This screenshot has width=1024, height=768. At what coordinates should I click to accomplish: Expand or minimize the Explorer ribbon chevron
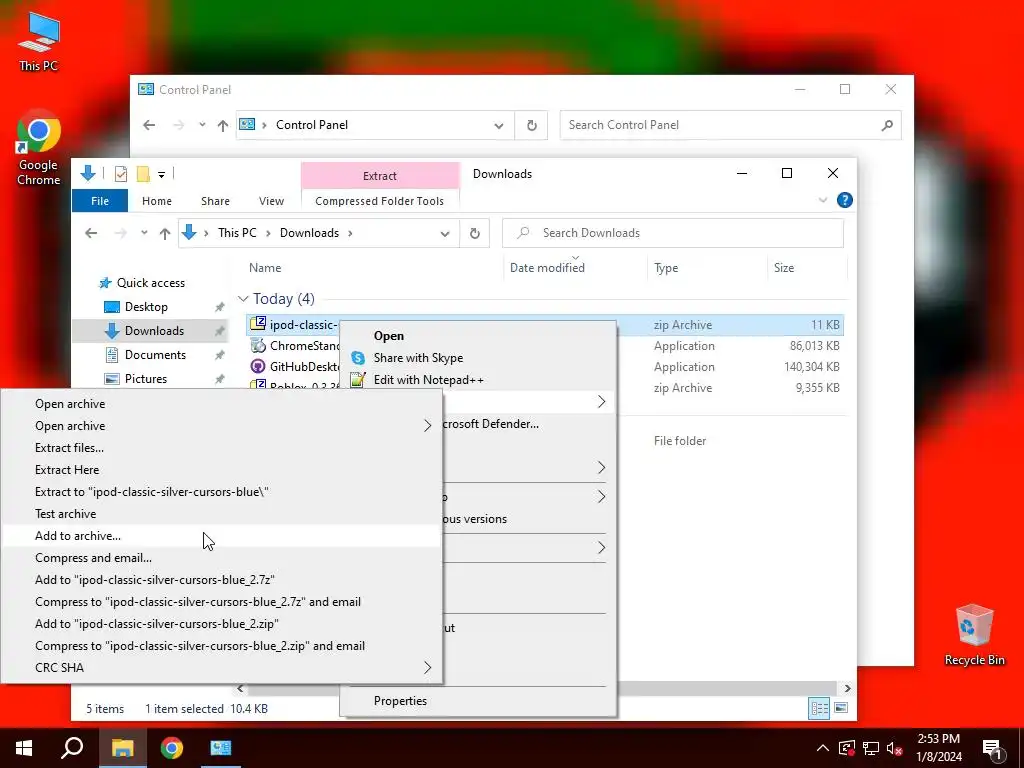tap(823, 200)
